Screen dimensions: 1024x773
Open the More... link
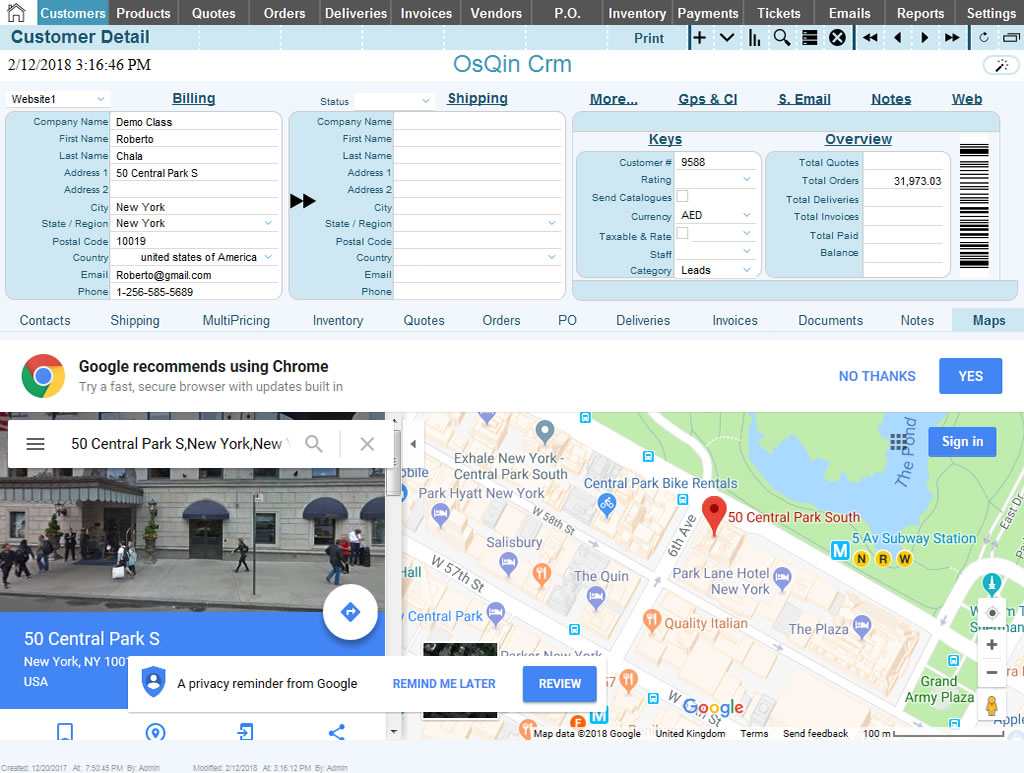[613, 99]
